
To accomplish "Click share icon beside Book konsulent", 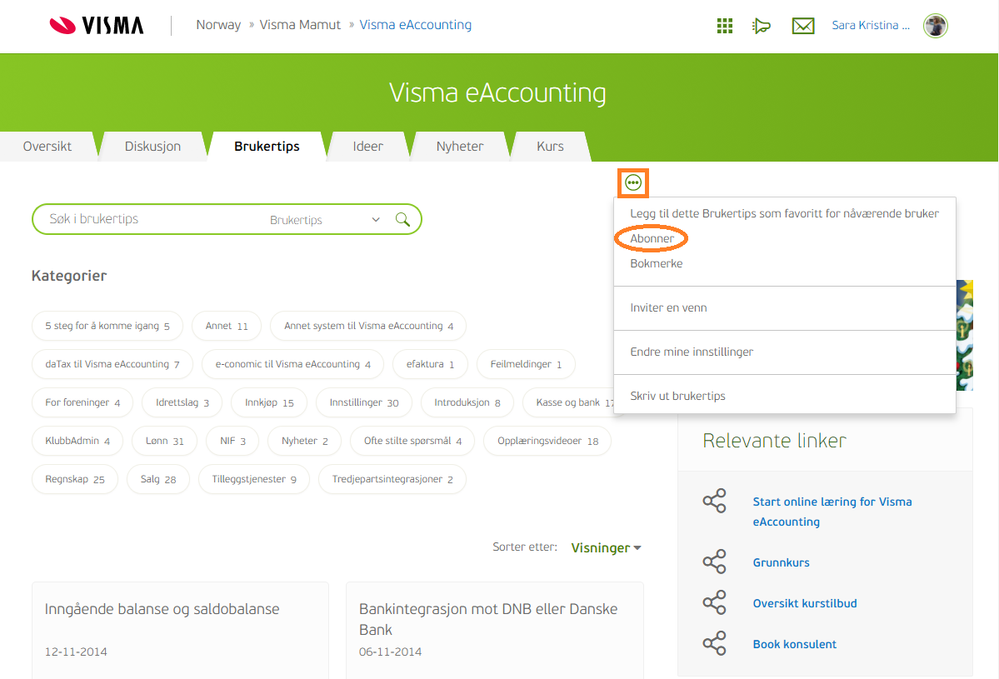I will [x=714, y=643].
